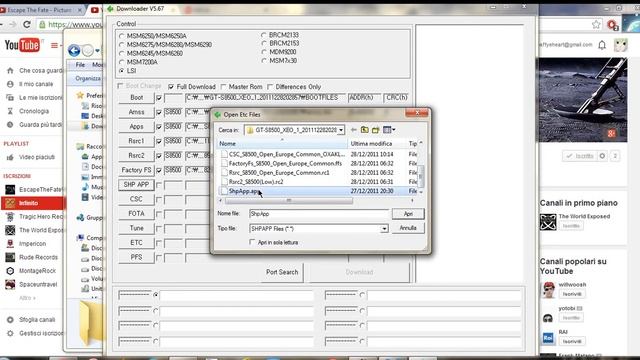The image size is (640, 360).
Task: Create new folder icon in Open dialog
Action: tap(376, 130)
